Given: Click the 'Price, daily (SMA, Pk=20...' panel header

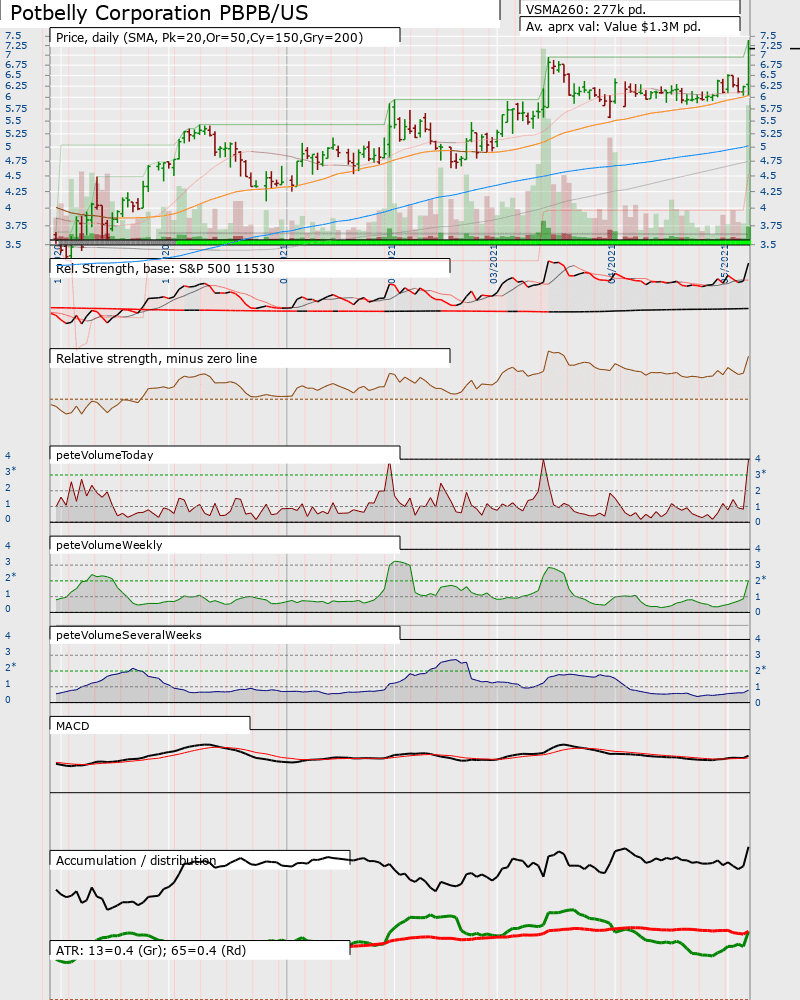Looking at the screenshot, I should [209, 38].
